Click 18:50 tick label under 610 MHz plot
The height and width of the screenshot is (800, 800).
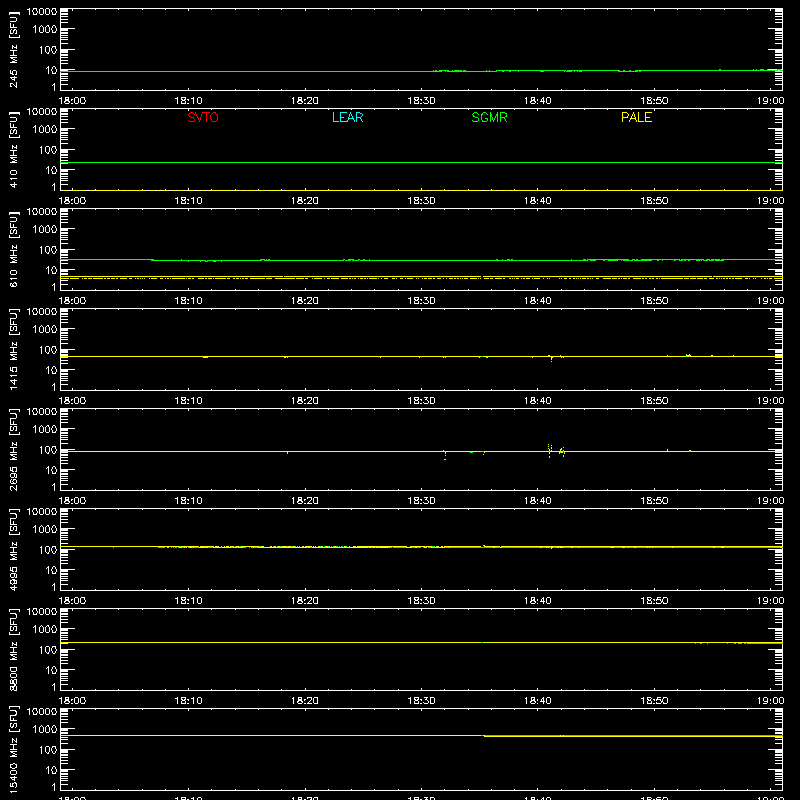[654, 301]
